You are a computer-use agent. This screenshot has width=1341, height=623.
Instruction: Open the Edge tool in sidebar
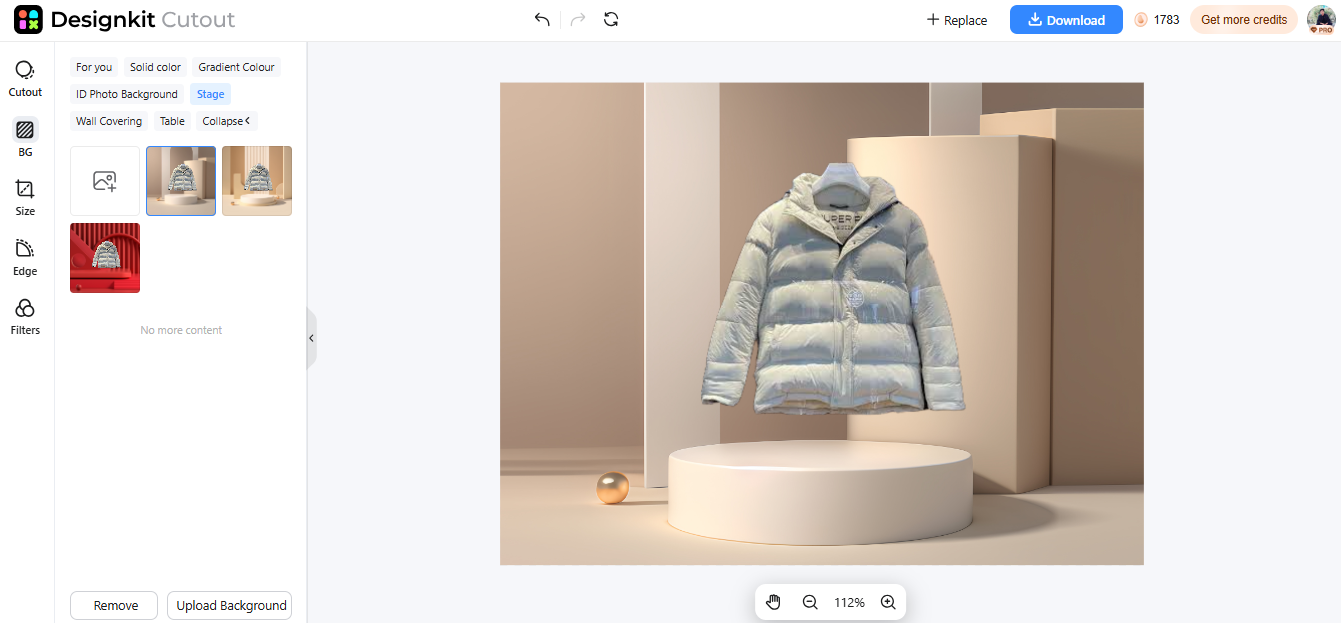(25, 257)
